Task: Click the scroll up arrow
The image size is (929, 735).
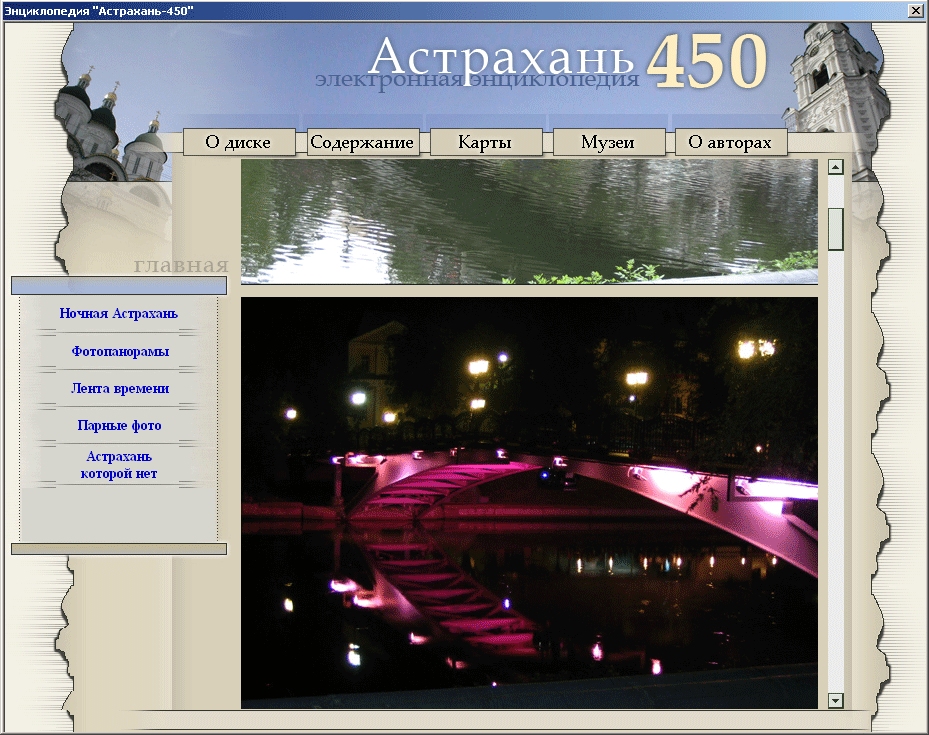Action: coord(835,167)
